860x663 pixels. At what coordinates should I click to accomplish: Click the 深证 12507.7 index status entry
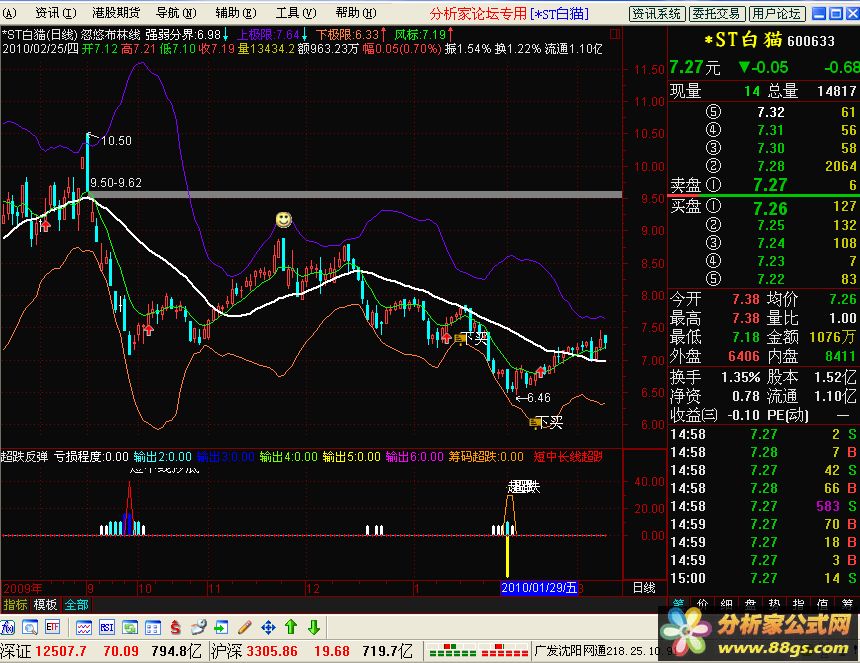pos(101,651)
